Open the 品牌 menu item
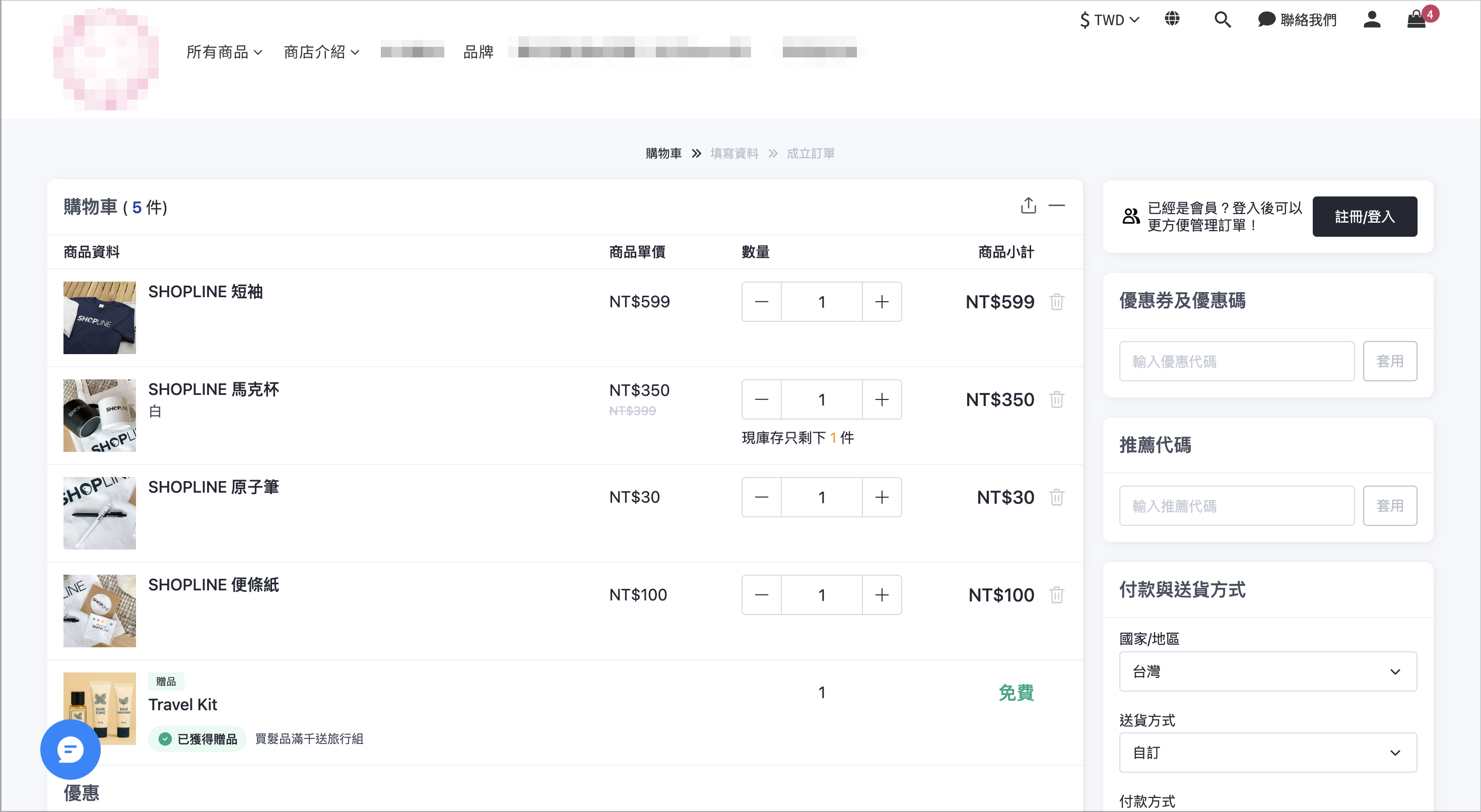 (479, 52)
